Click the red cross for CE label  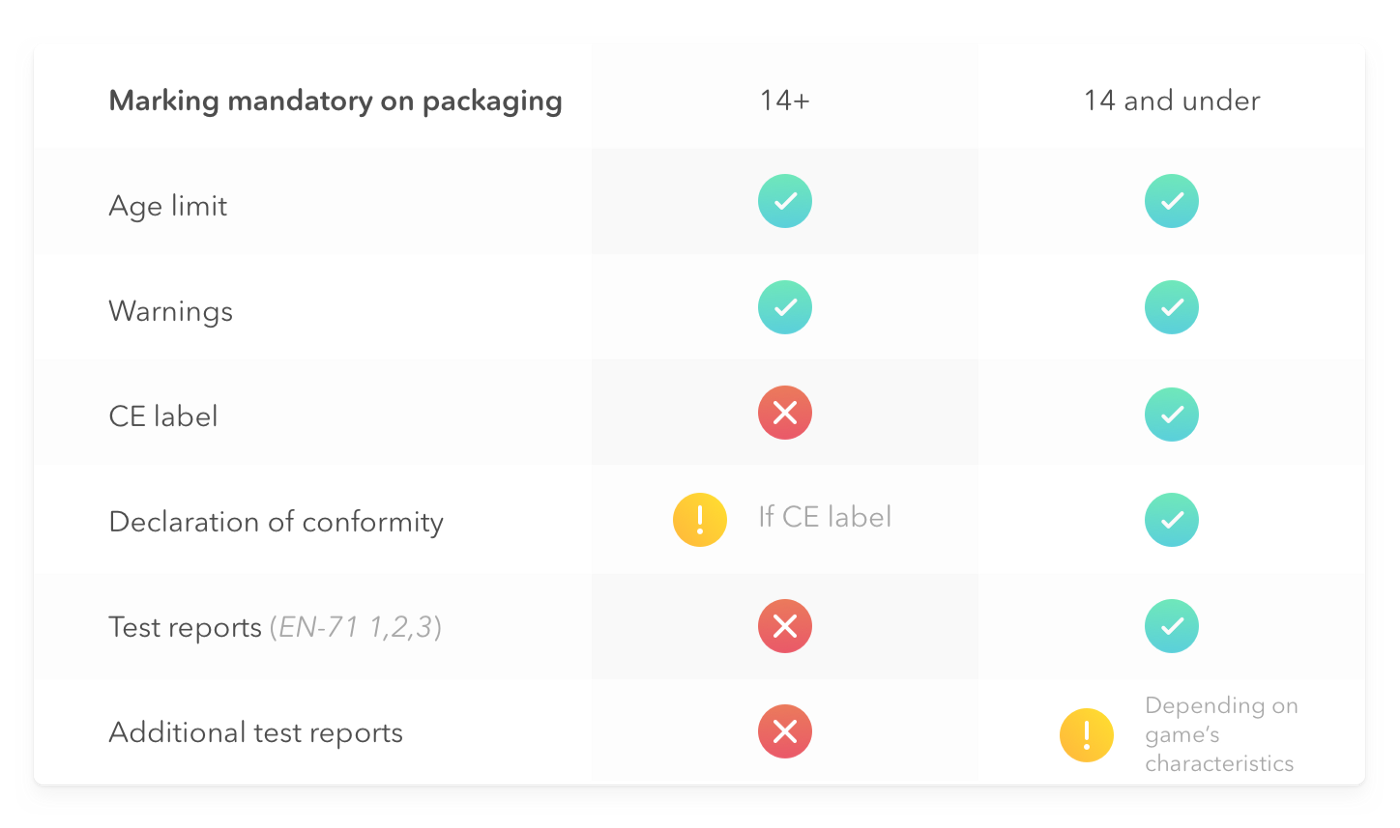click(x=785, y=413)
